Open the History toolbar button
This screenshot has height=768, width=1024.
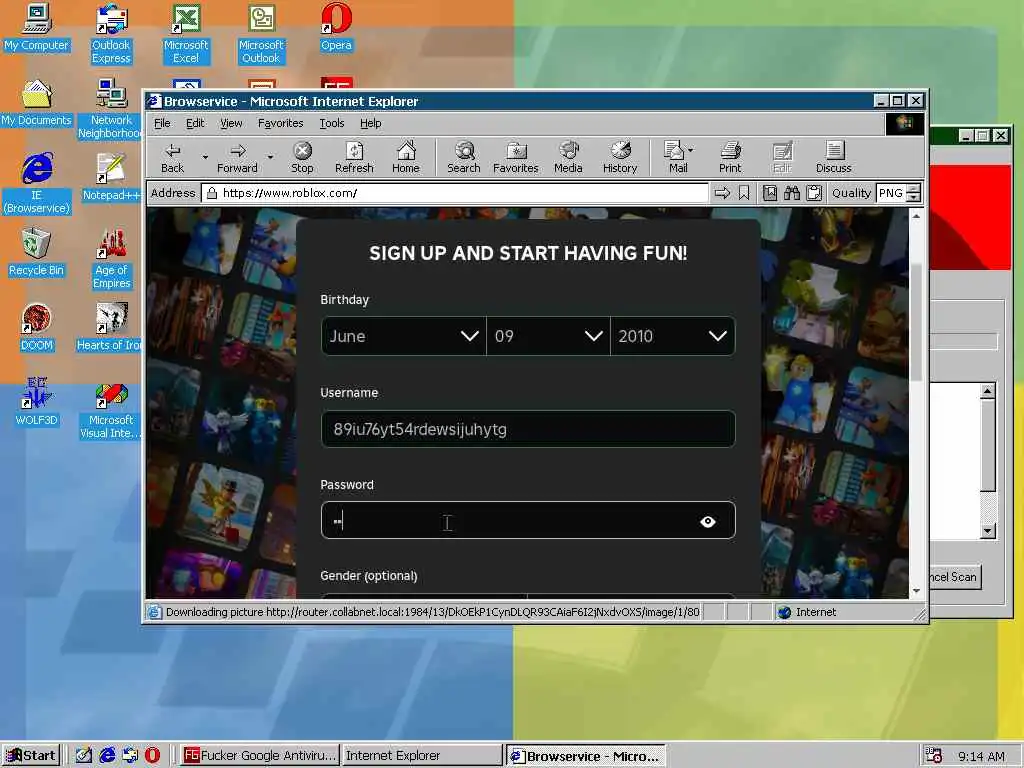coord(620,158)
